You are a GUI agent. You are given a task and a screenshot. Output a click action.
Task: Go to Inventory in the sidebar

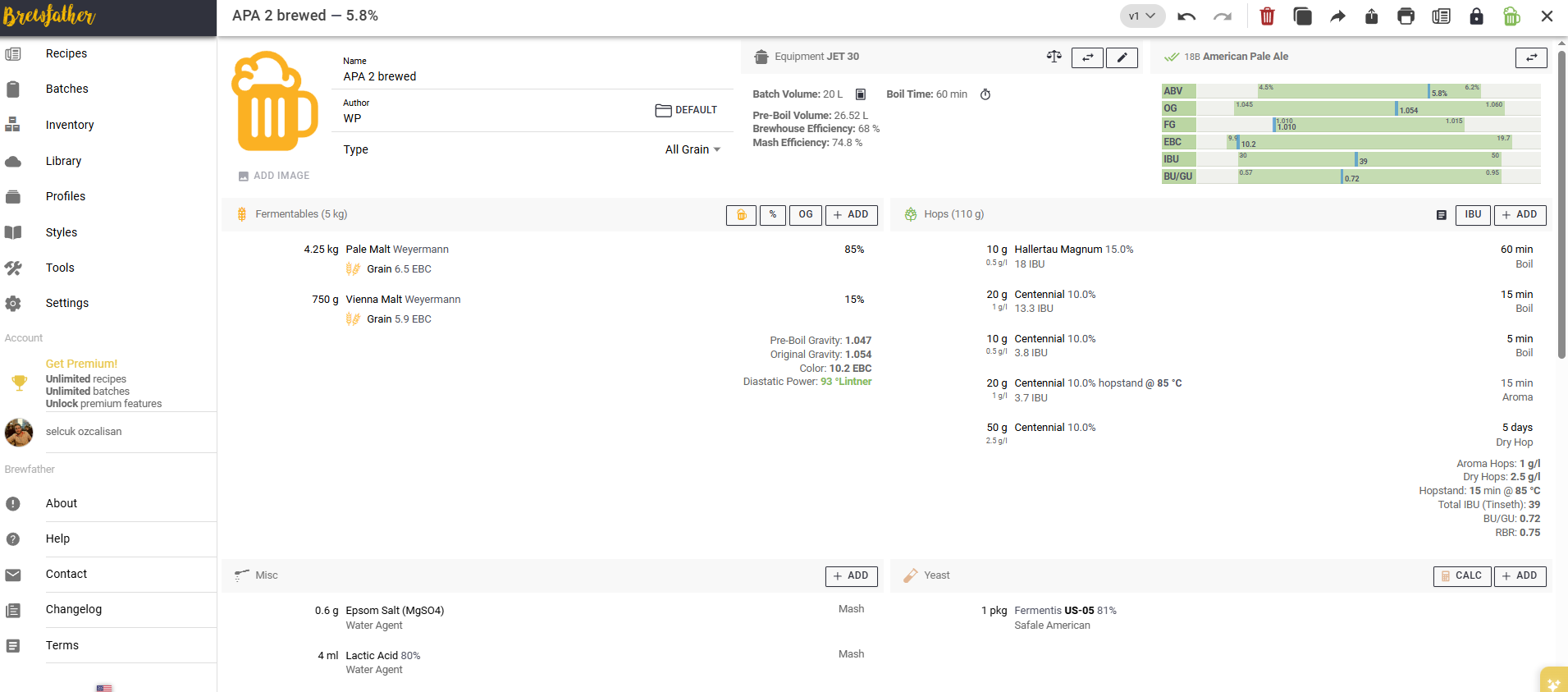pos(108,125)
